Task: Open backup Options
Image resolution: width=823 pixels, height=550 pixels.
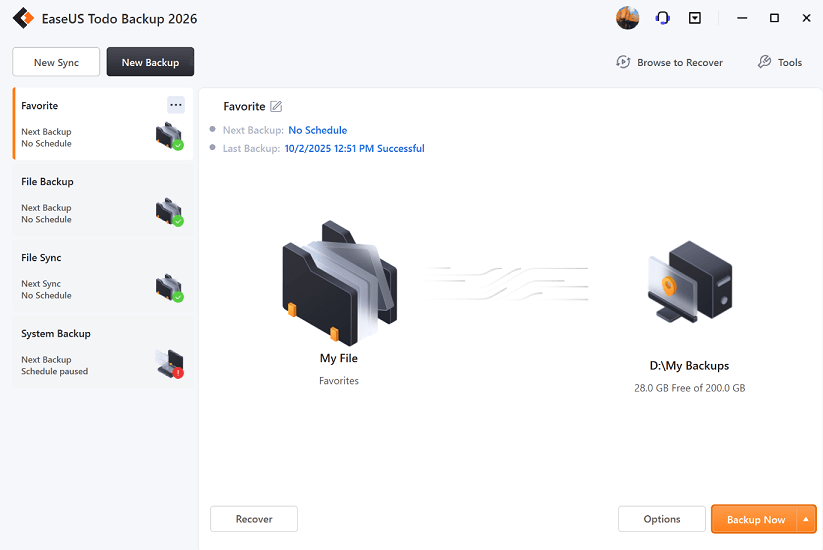Action: pyautogui.click(x=662, y=519)
